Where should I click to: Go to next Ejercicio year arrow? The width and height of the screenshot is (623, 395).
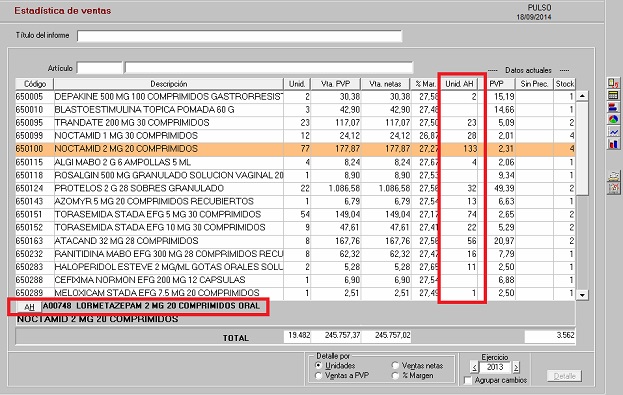516,367
